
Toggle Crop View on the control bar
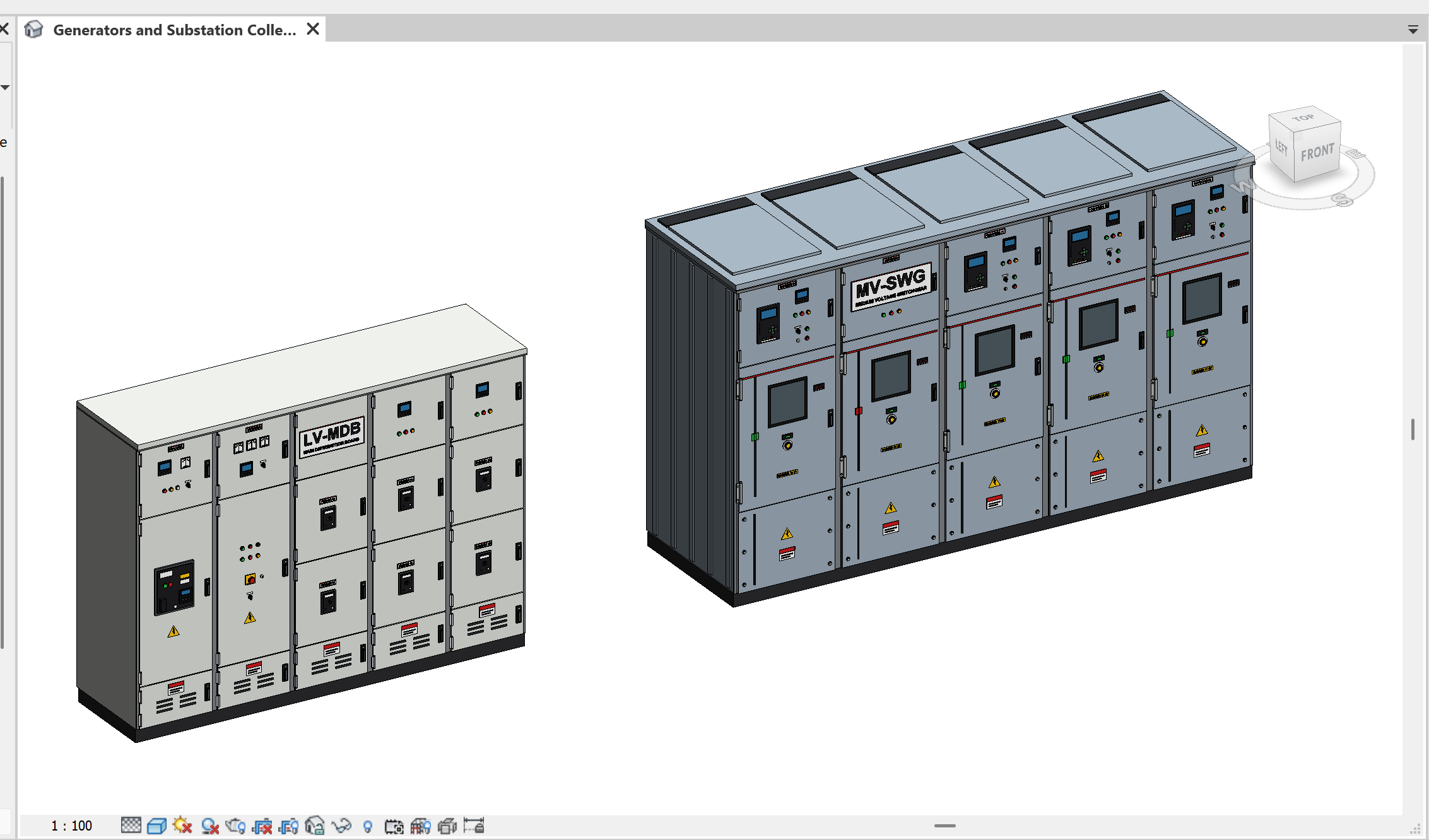click(262, 825)
